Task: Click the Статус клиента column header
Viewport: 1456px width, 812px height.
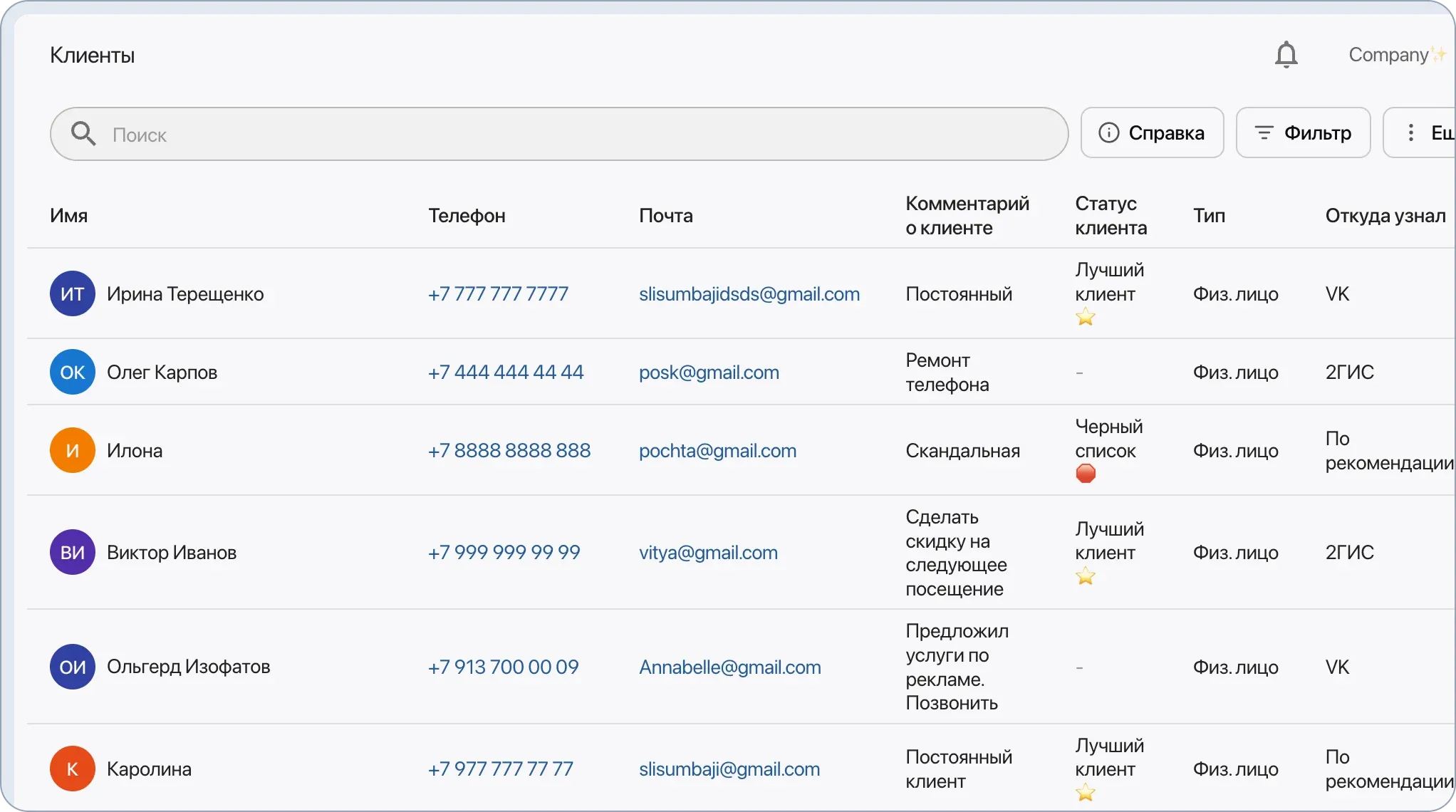Action: point(1109,216)
